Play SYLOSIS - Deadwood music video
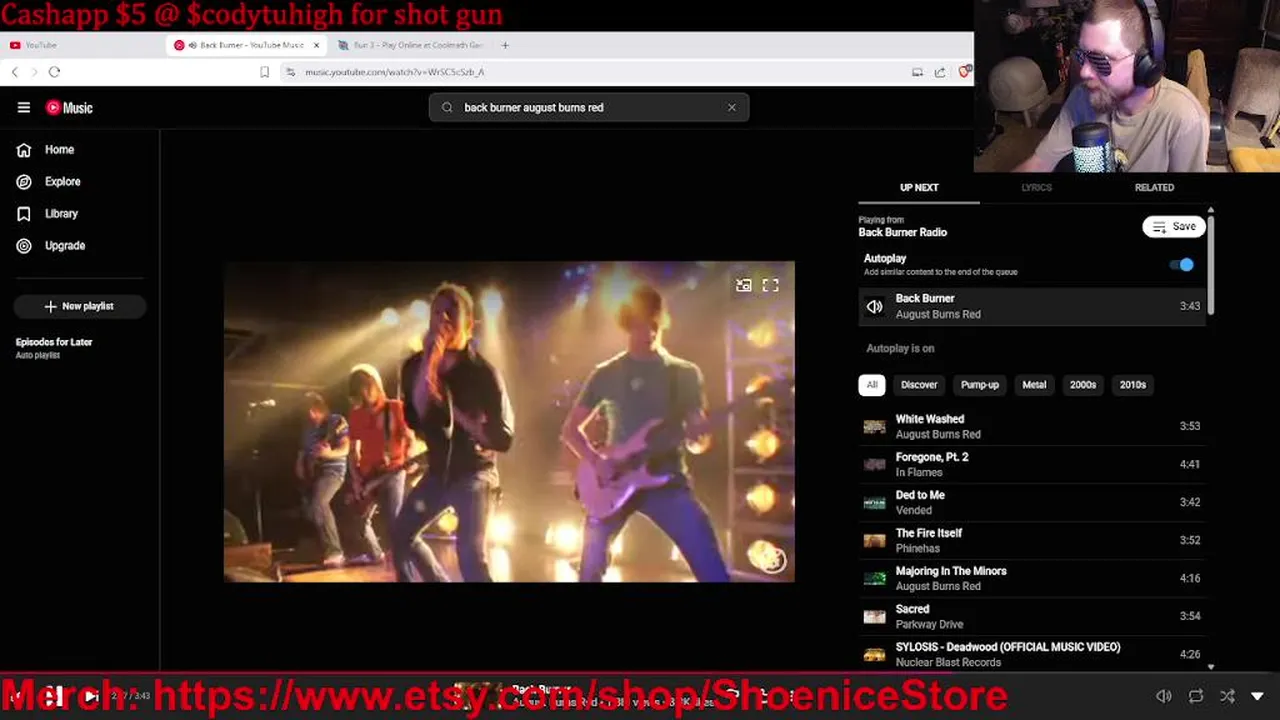Image resolution: width=1280 pixels, height=720 pixels. pos(1032,654)
